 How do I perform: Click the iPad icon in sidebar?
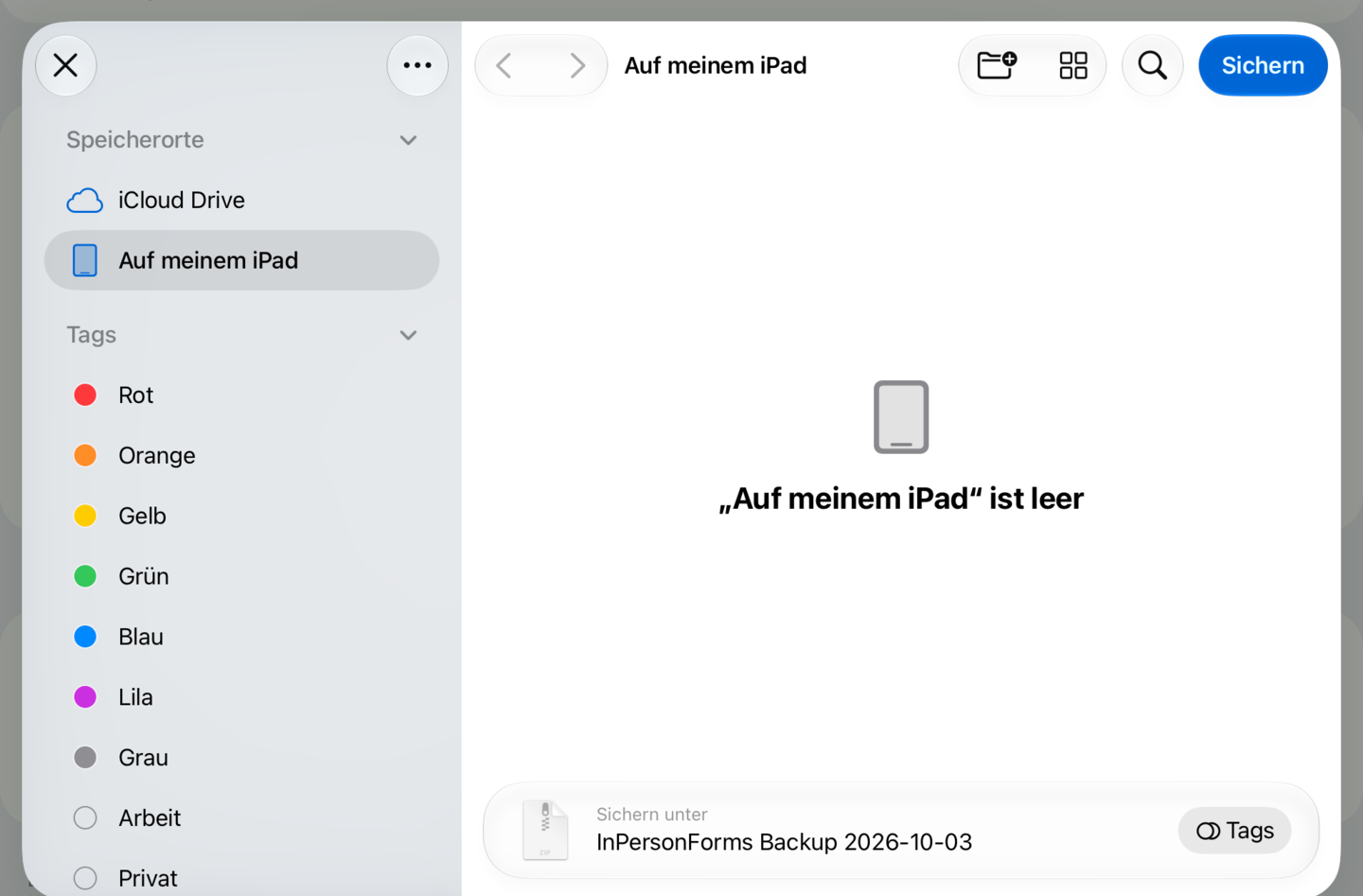pos(85,260)
